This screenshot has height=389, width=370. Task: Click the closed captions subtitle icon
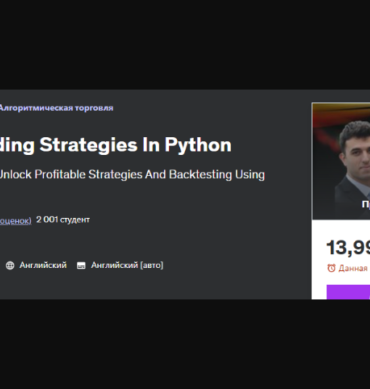[81, 266]
